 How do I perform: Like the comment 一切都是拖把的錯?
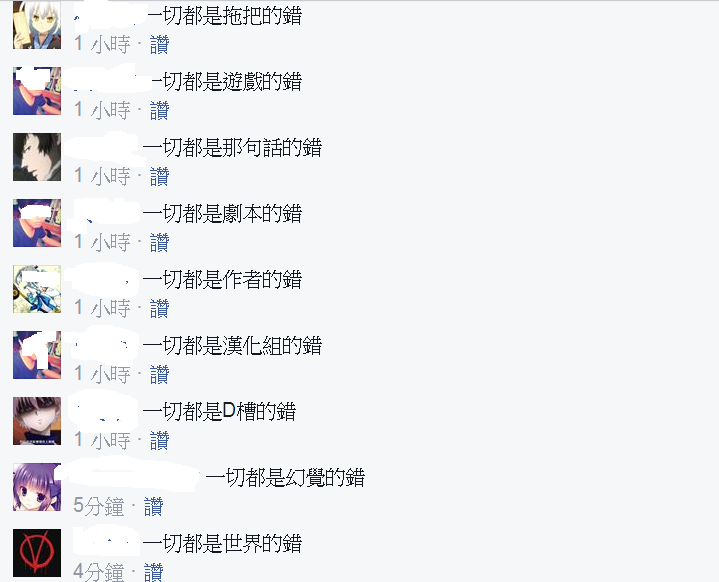(160, 44)
